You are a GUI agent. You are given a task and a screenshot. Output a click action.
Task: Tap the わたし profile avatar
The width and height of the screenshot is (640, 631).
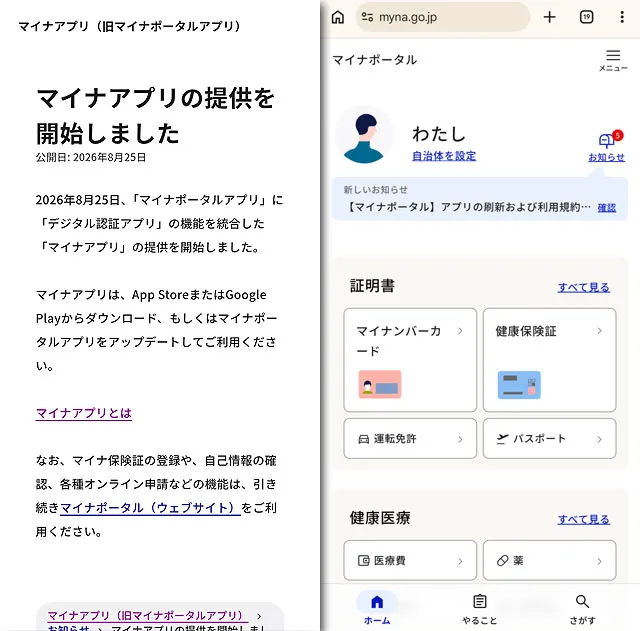(364, 135)
